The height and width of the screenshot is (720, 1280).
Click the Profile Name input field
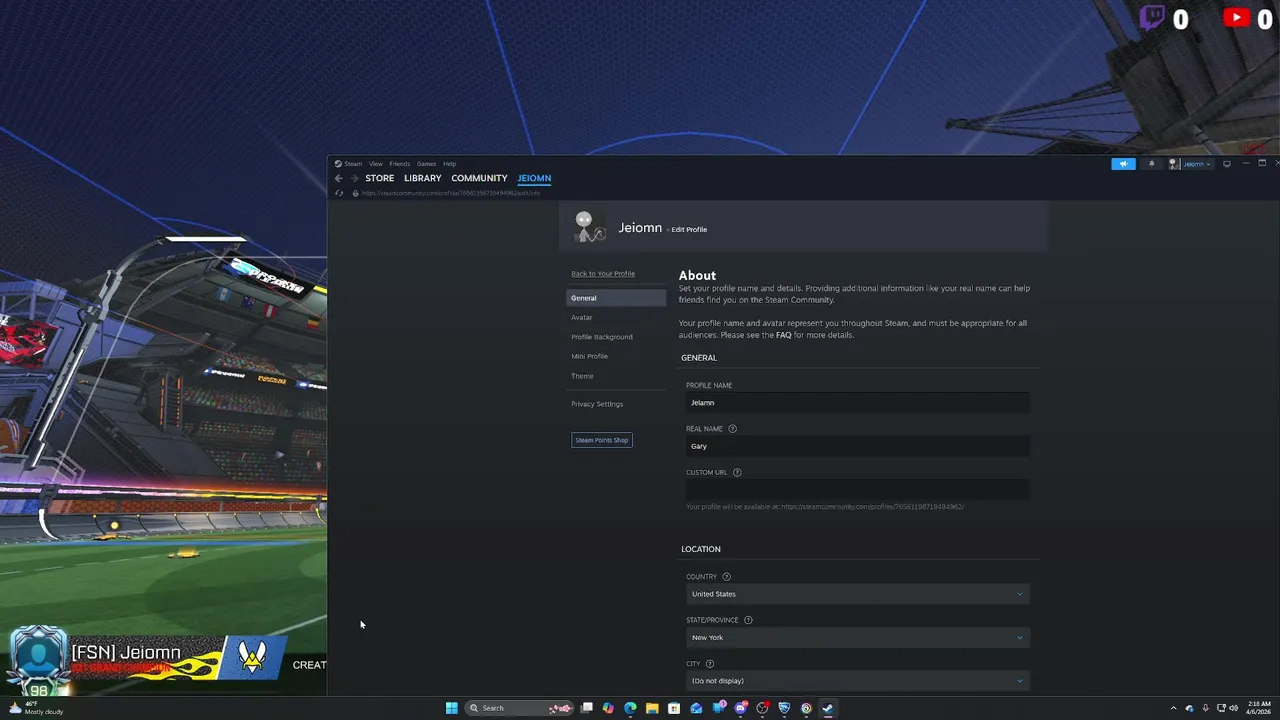click(858, 403)
